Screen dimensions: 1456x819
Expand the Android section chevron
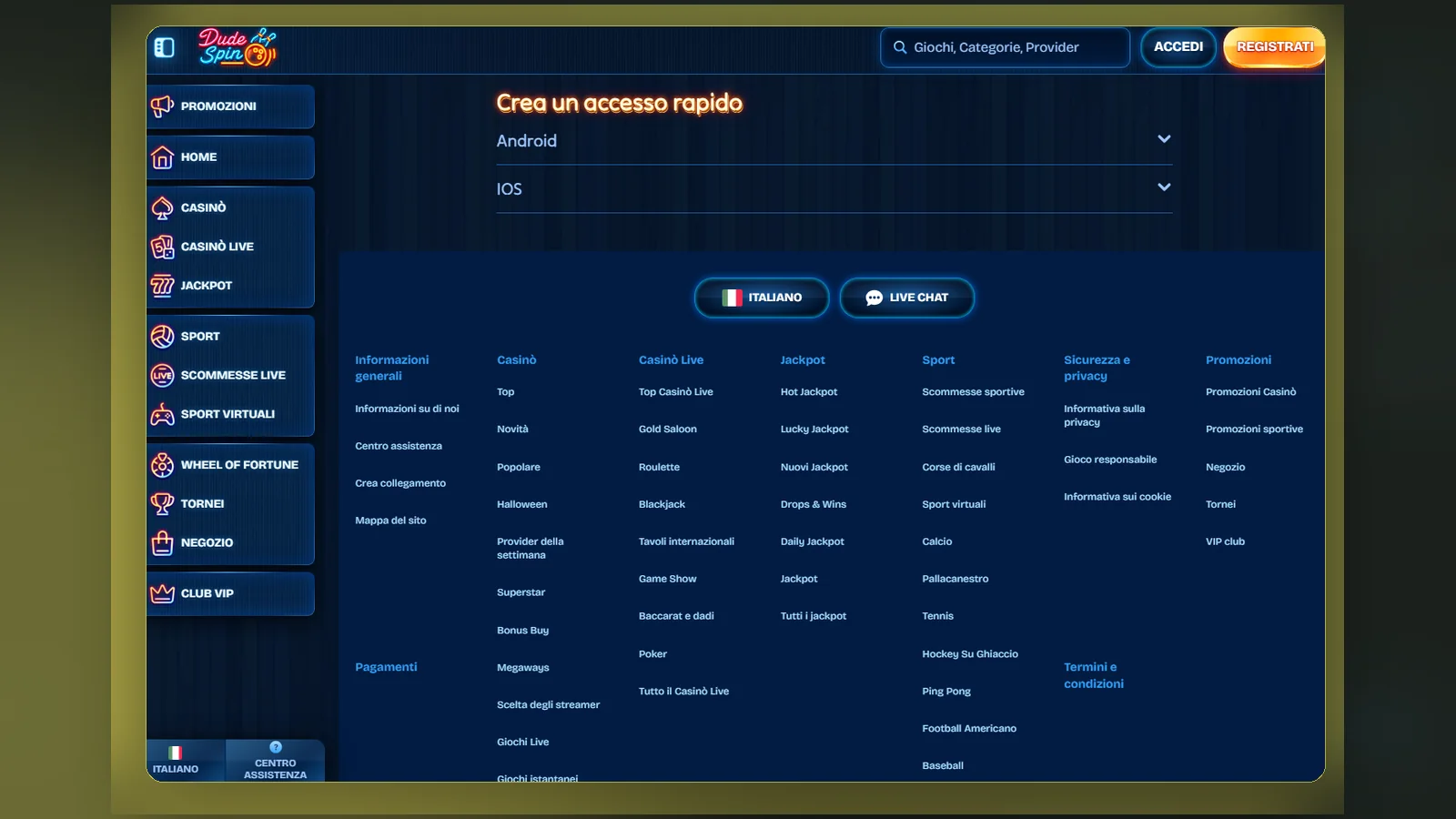(1164, 139)
